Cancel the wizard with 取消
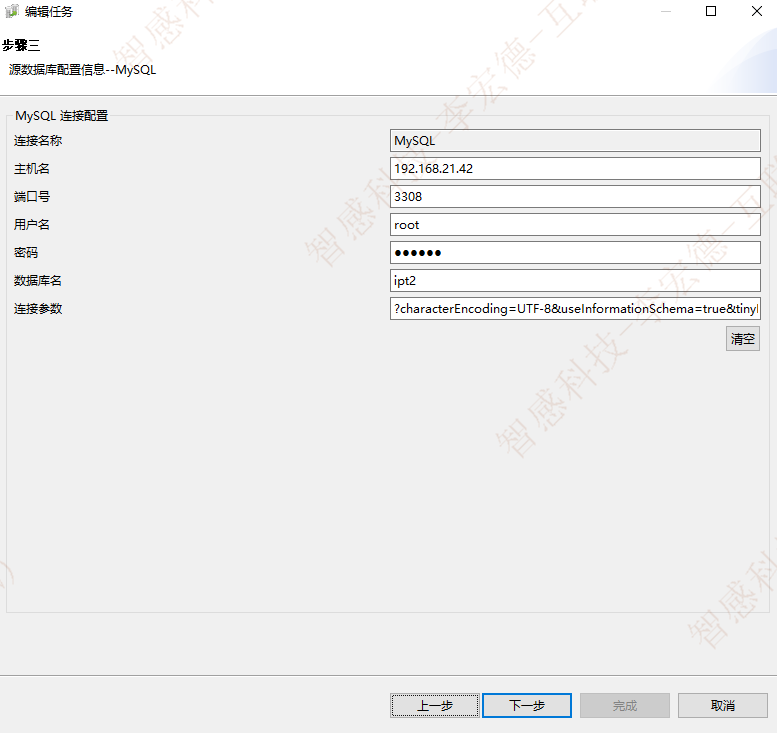The height and width of the screenshot is (733, 777). tap(722, 705)
